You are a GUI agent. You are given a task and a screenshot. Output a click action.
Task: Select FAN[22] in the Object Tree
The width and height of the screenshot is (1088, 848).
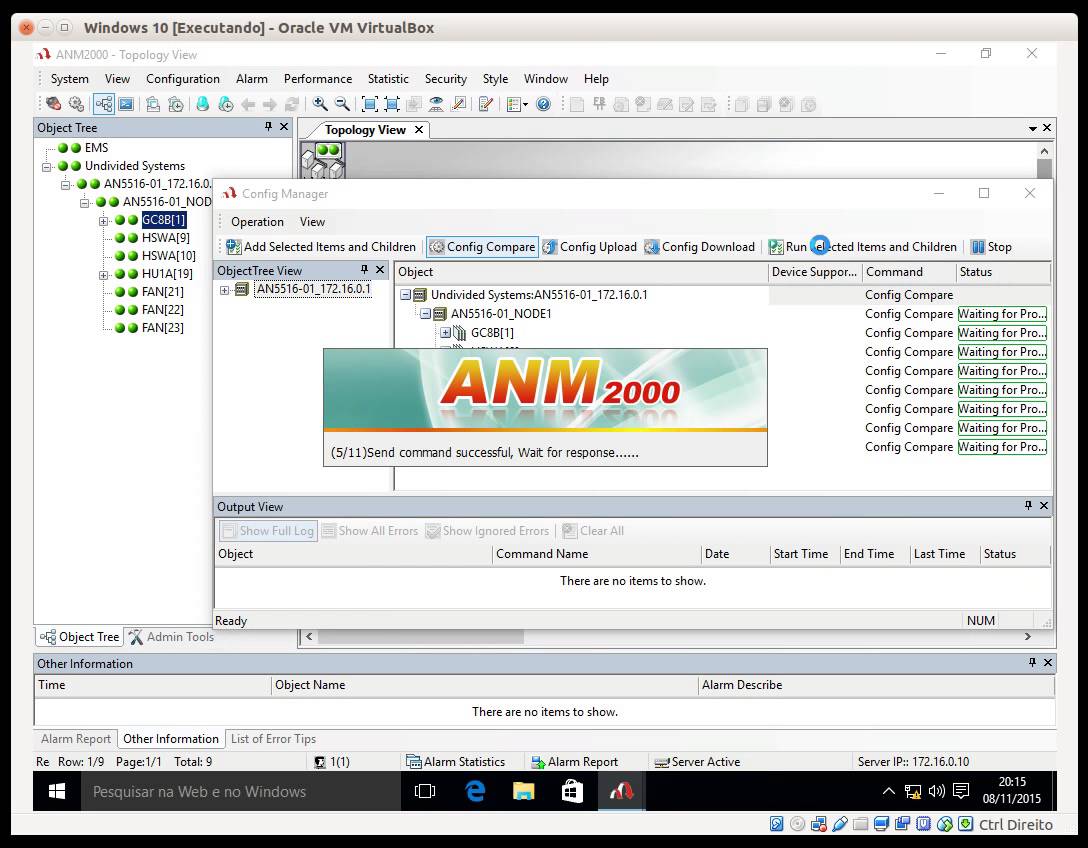click(x=162, y=309)
